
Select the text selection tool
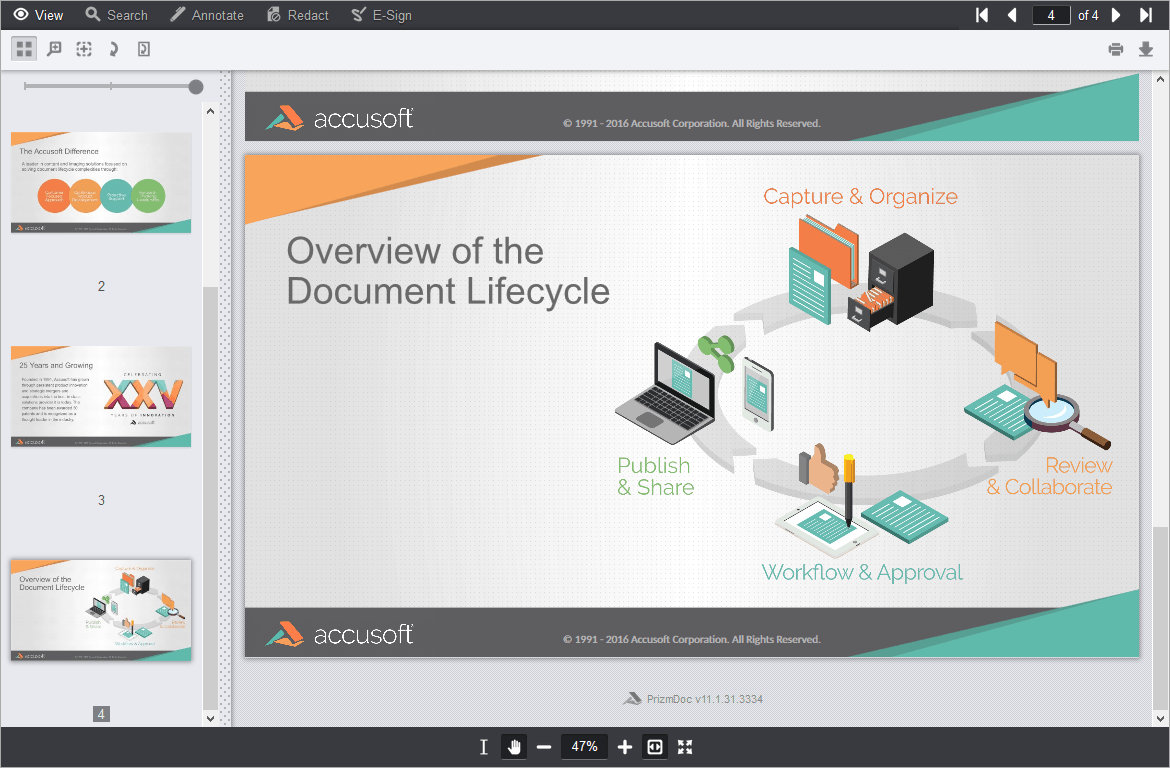483,746
